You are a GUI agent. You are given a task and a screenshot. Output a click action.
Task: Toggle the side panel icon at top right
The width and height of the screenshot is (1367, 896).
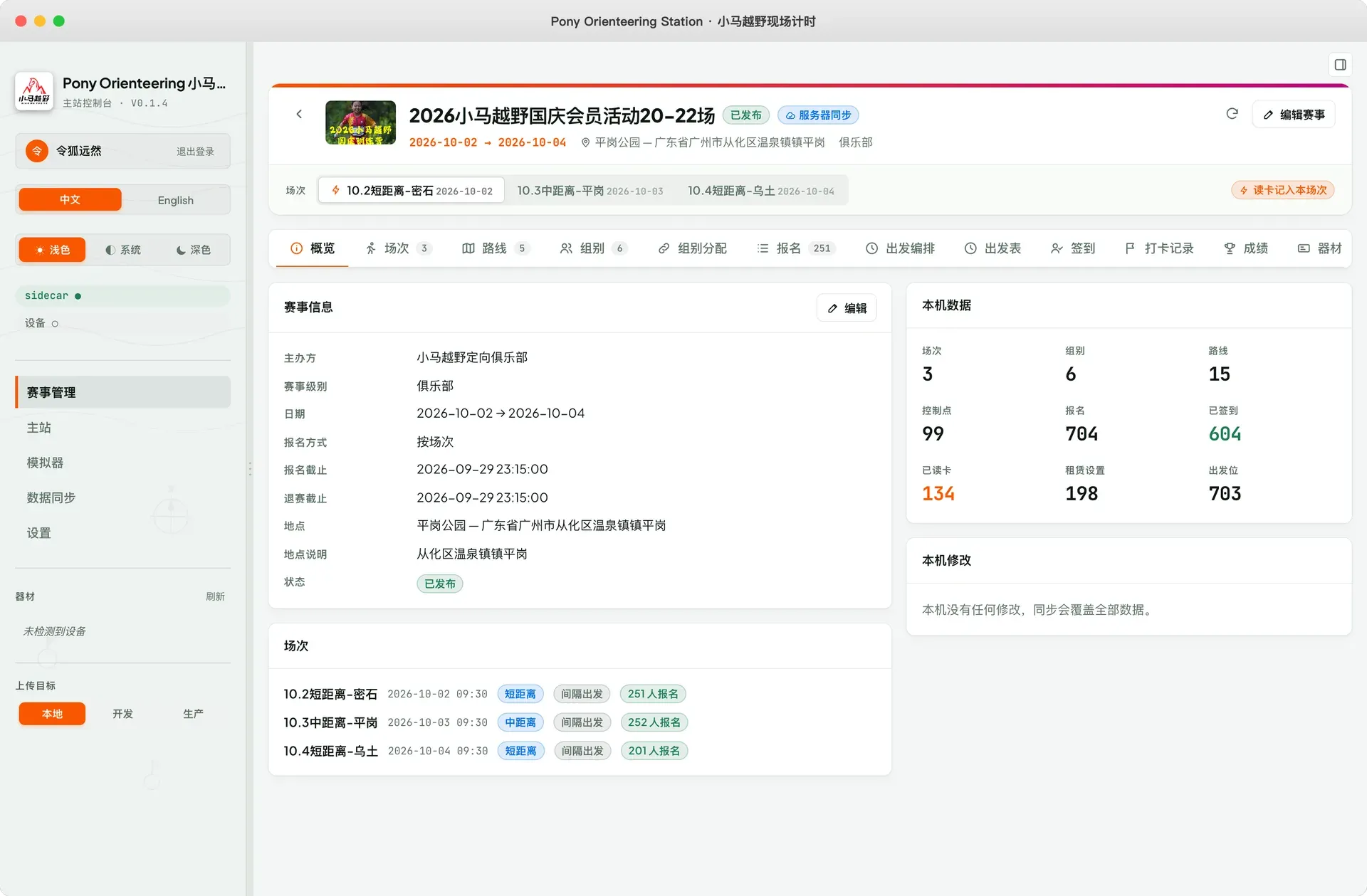pyautogui.click(x=1340, y=65)
